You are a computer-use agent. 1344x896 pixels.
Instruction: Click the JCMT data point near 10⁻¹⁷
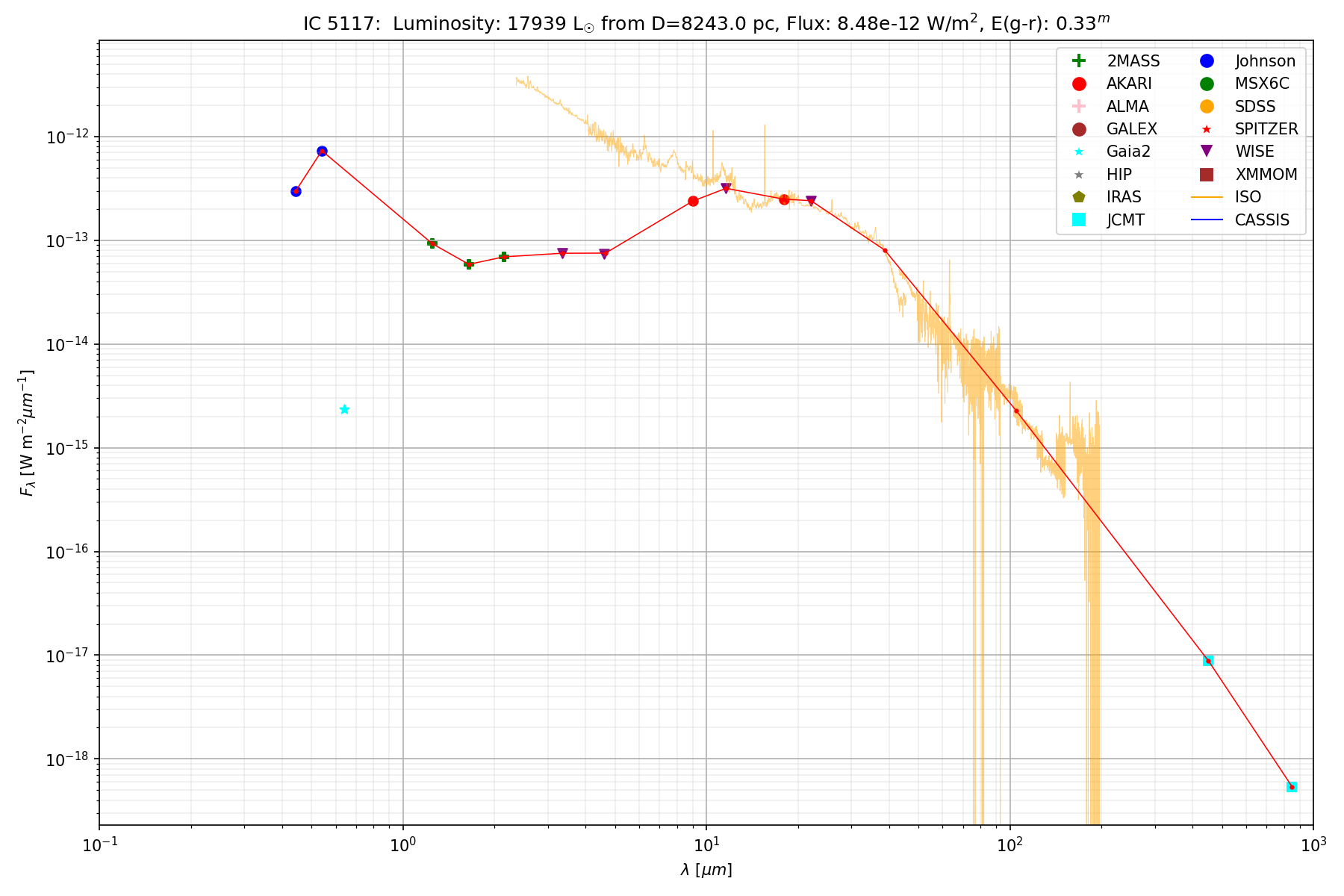point(1208,660)
